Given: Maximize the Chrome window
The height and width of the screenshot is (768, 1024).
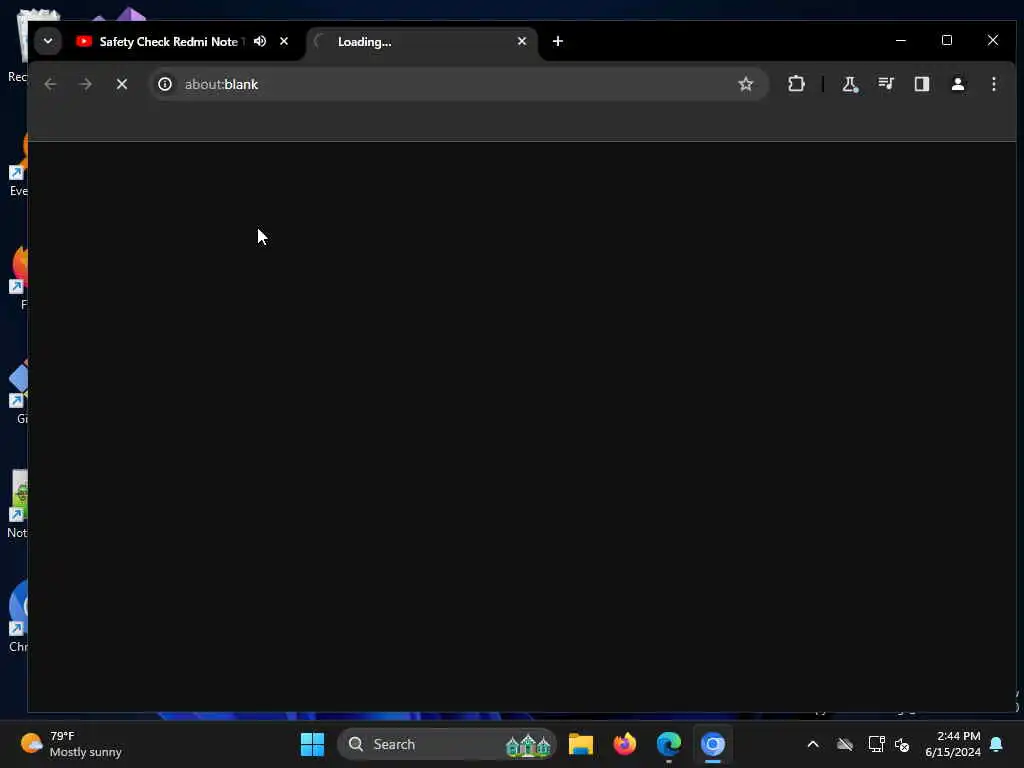Looking at the screenshot, I should 947,40.
